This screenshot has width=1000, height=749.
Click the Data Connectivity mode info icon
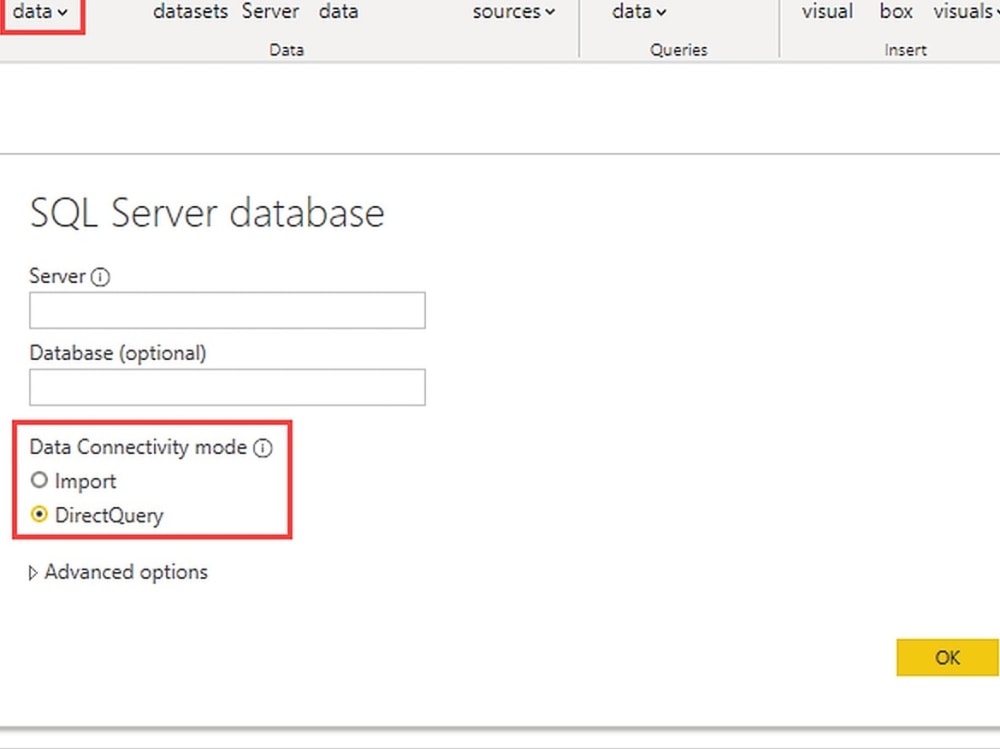(263, 448)
